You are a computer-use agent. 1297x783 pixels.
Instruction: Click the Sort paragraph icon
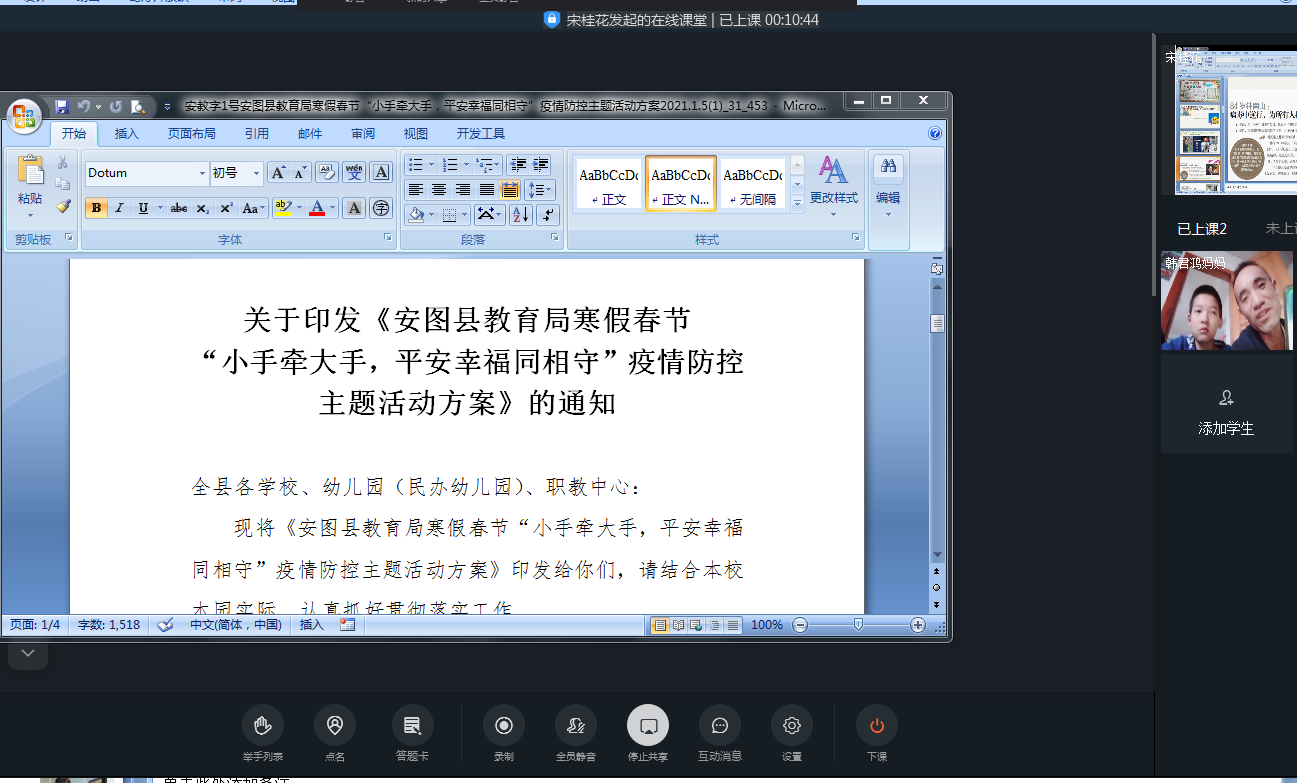tap(521, 214)
